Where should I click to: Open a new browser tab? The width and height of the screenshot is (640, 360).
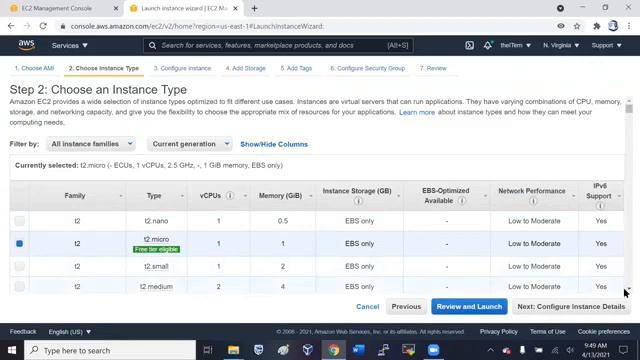coord(254,8)
